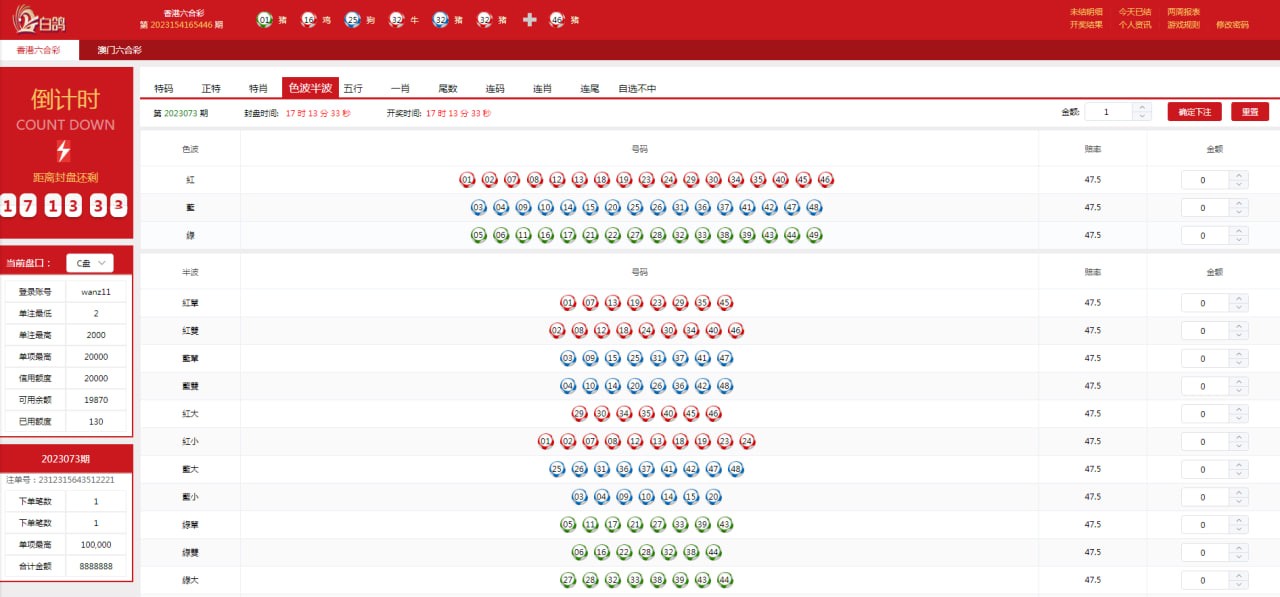The height and width of the screenshot is (597, 1280).
Task: Click the lightning bolt icon under COUNT DOWN
Action: tap(64, 151)
